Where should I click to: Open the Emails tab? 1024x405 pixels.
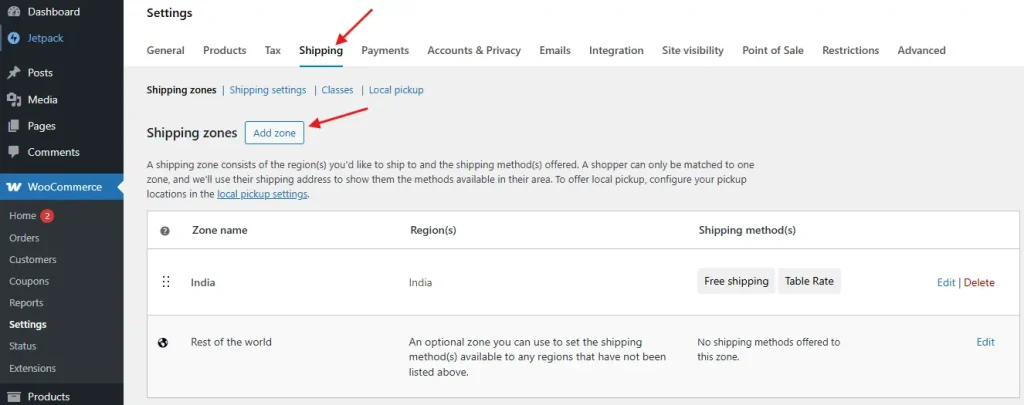coord(555,50)
